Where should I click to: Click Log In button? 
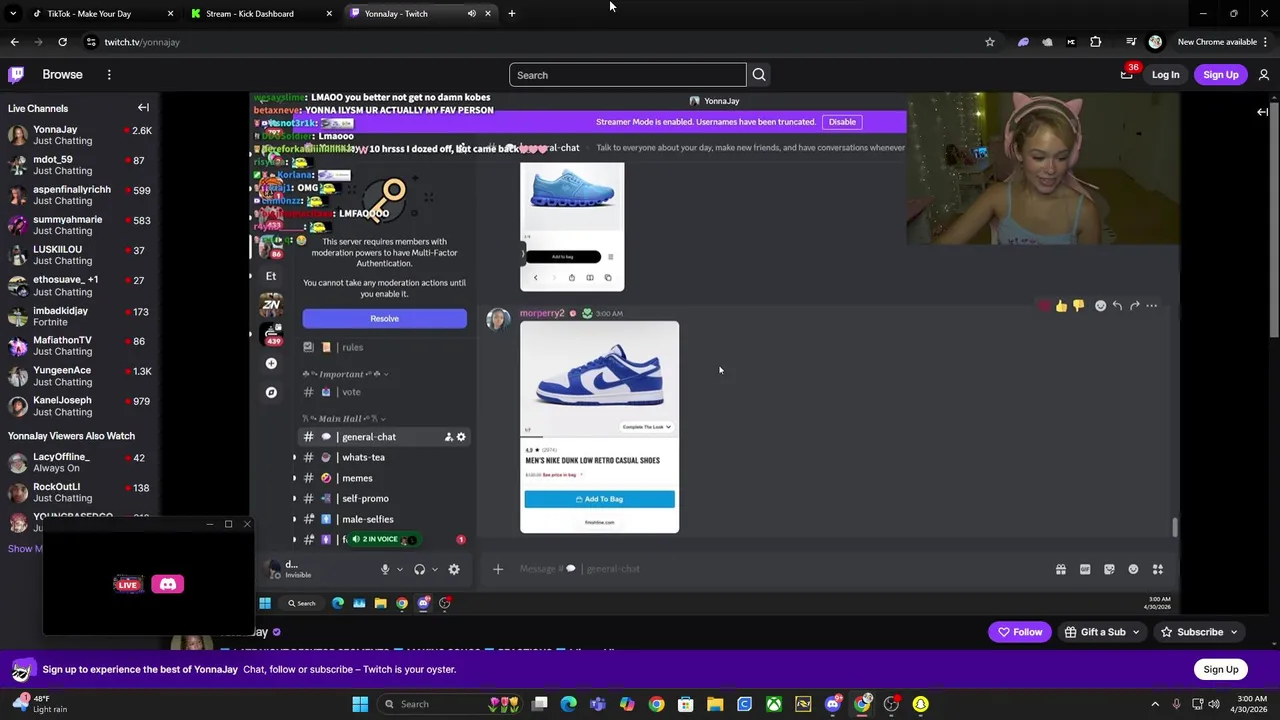tap(1165, 75)
